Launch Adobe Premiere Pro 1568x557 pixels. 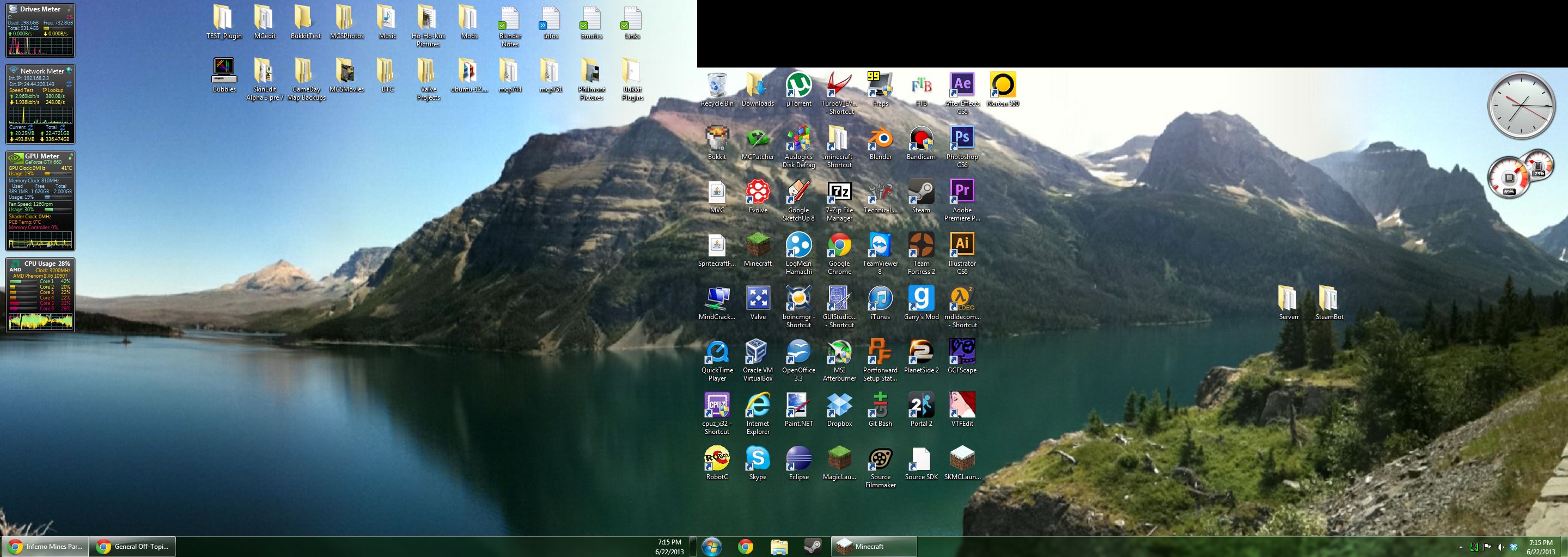click(x=962, y=200)
